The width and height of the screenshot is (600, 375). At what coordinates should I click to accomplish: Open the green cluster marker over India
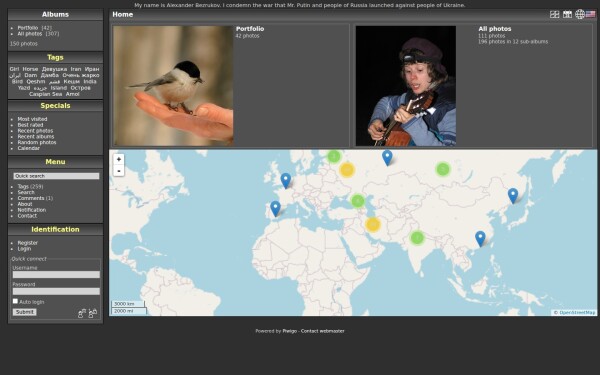(x=417, y=238)
